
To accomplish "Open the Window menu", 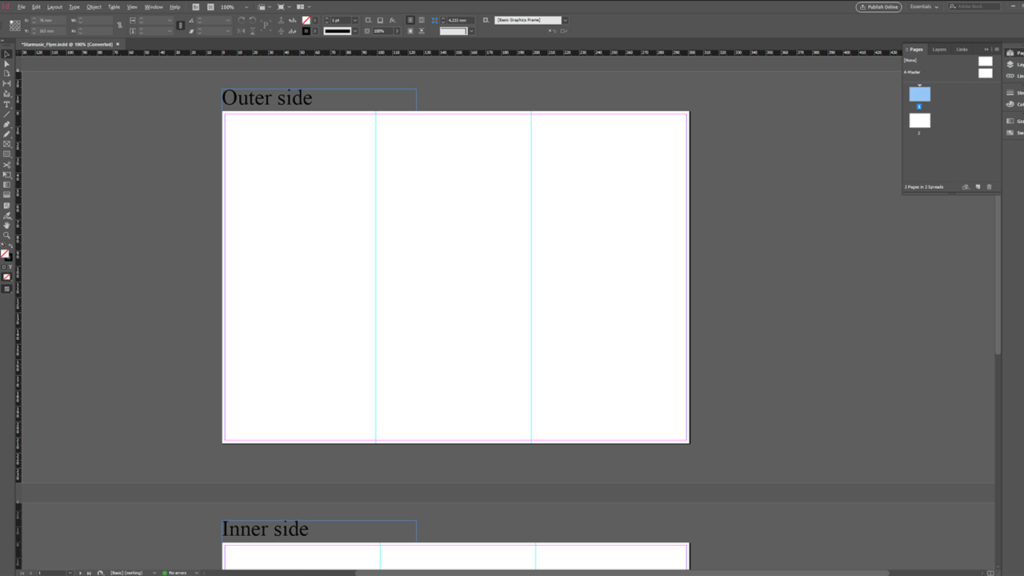I will click(x=152, y=6).
